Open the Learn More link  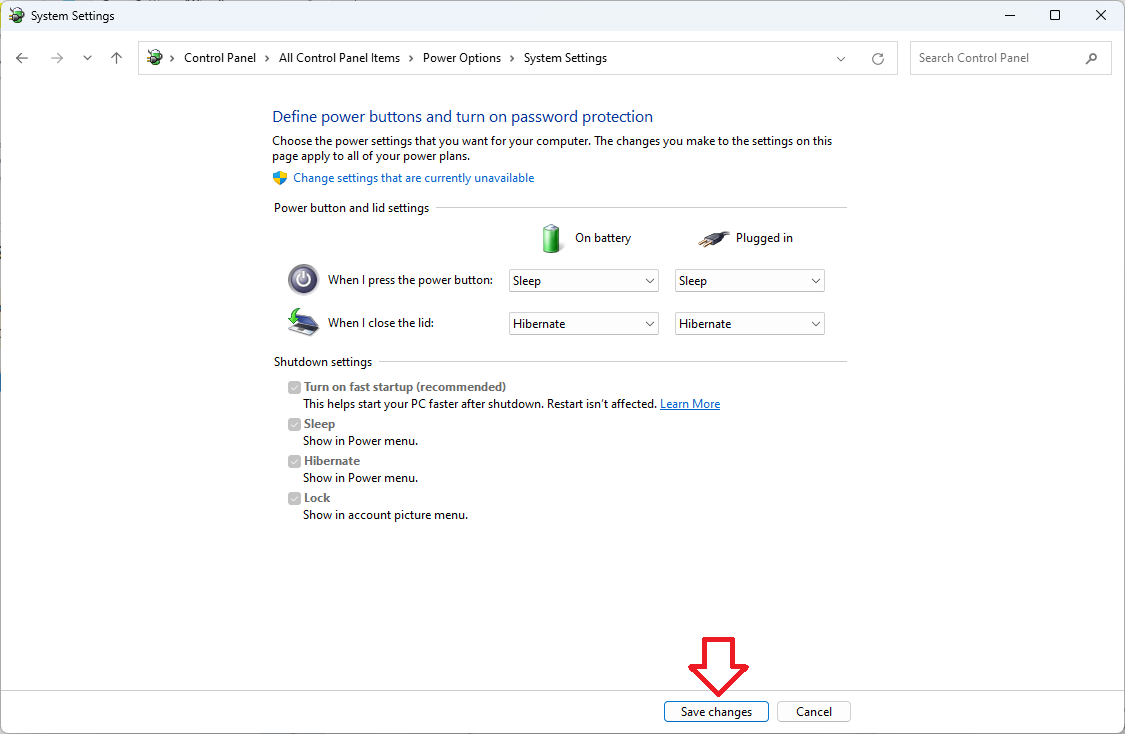point(690,403)
